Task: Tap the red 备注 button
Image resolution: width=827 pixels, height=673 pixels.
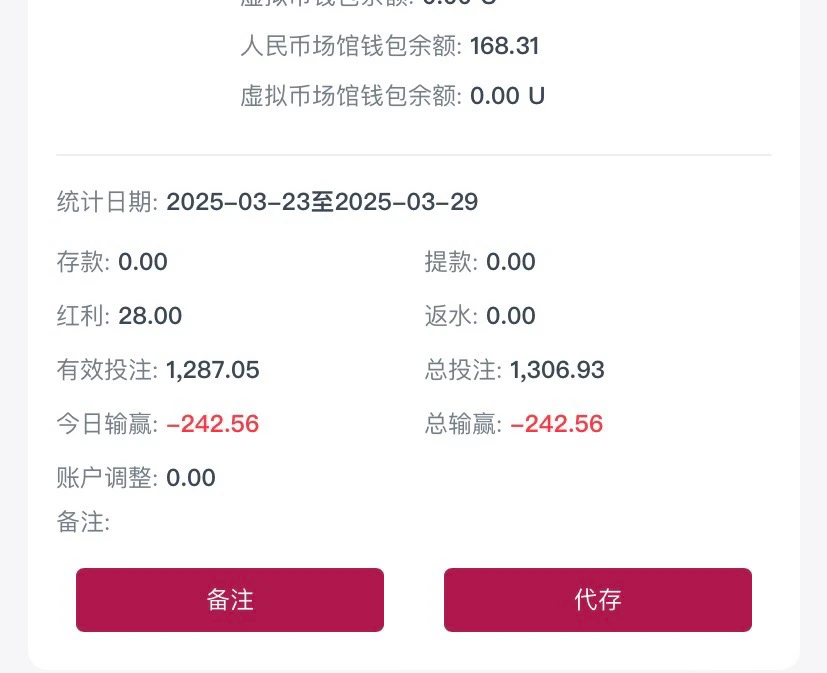Action: tap(230, 600)
